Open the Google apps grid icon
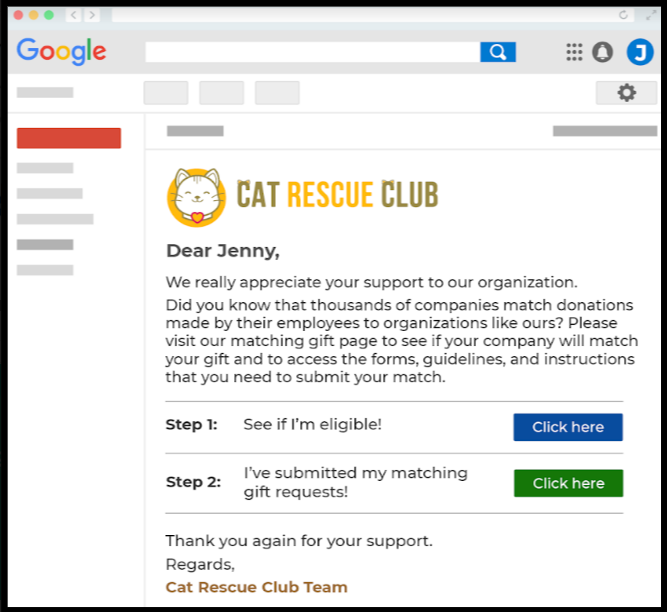The height and width of the screenshot is (612, 667). [574, 52]
